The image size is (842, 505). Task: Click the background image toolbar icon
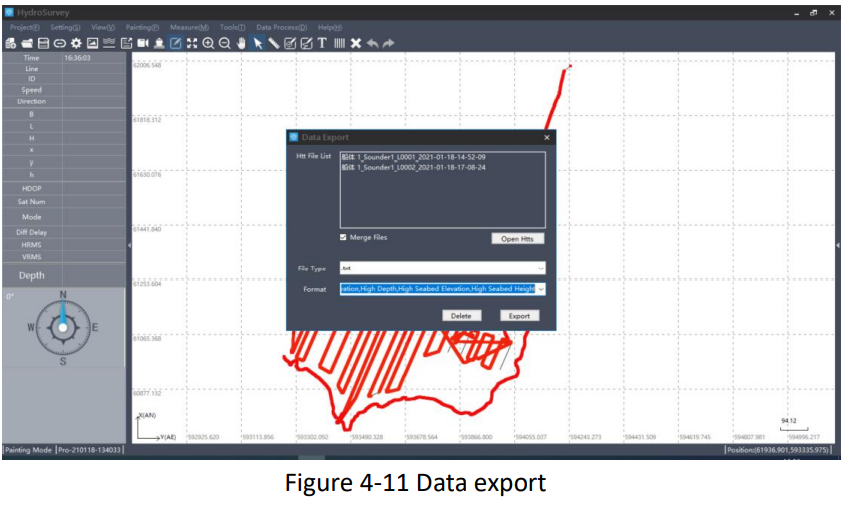pyautogui.click(x=92, y=44)
